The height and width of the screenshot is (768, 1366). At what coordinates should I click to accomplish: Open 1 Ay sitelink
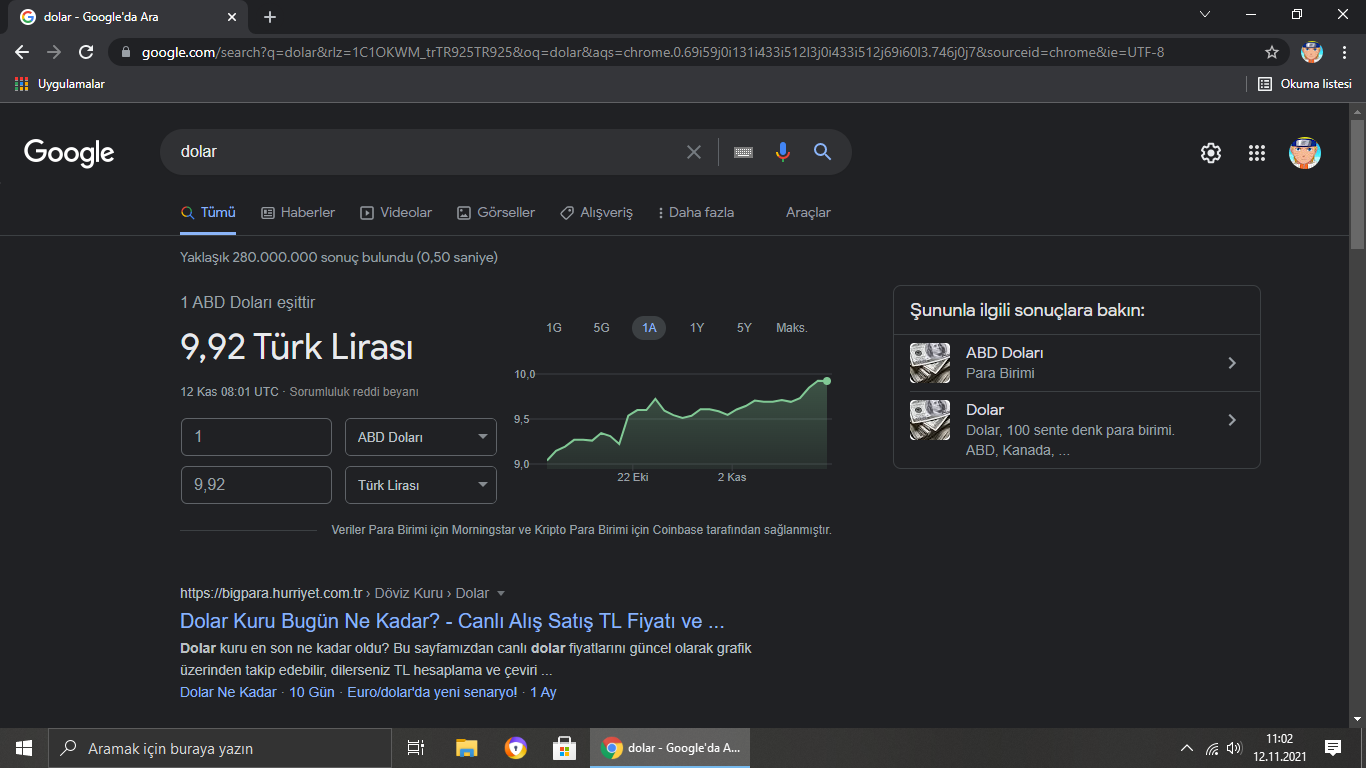[x=543, y=692]
